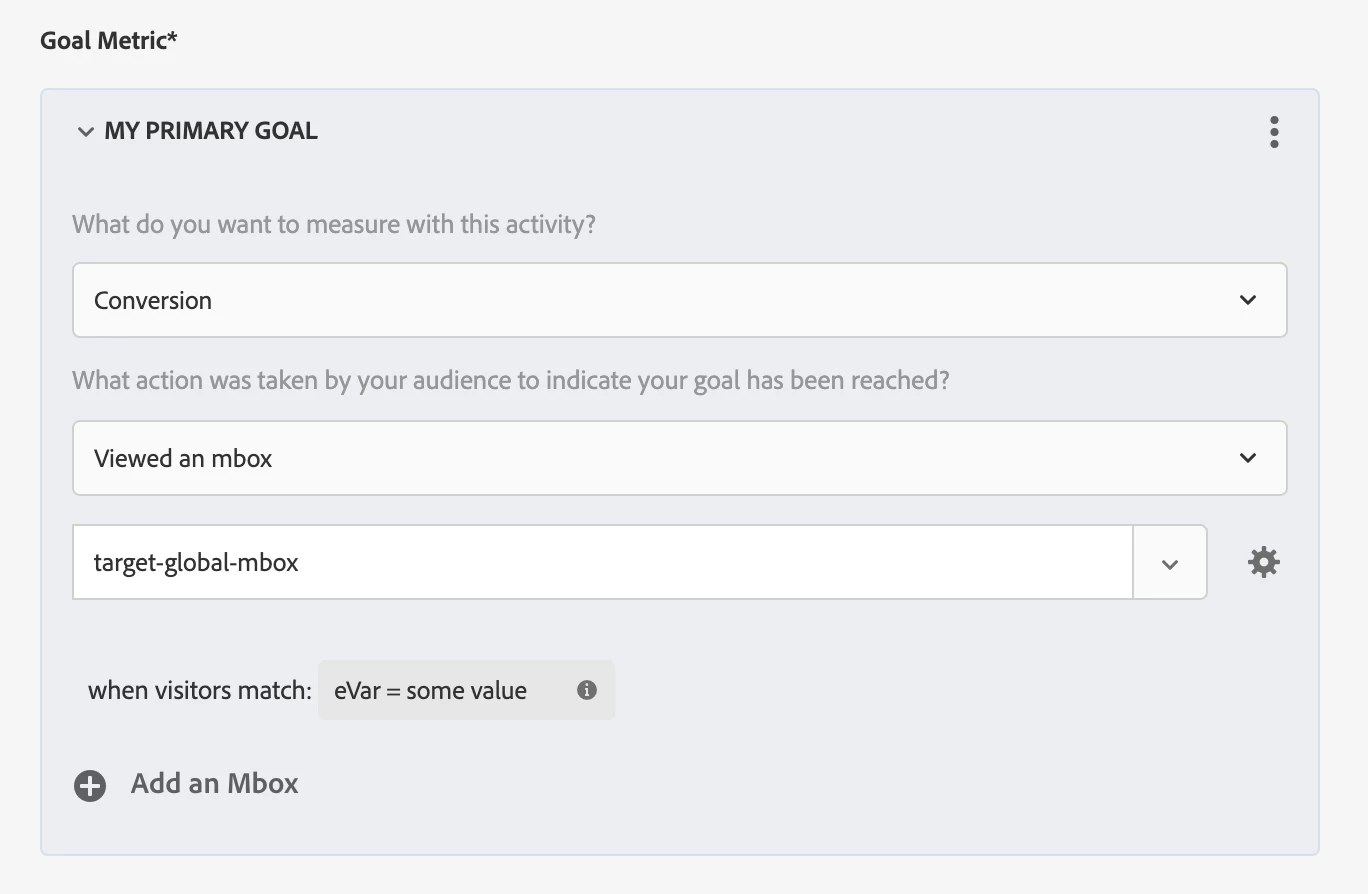Screen dimensions: 1368x894
Task: Click the plus icon to add mbox
Action: pos(90,785)
